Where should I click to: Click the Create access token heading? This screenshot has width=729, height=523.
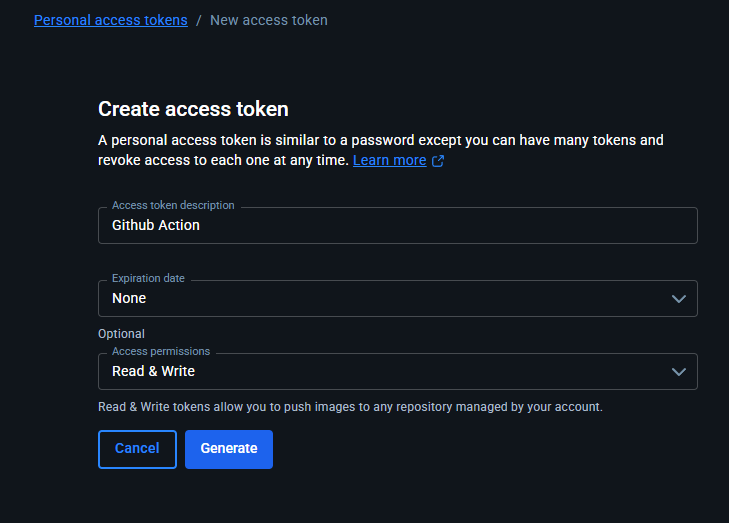[193, 109]
